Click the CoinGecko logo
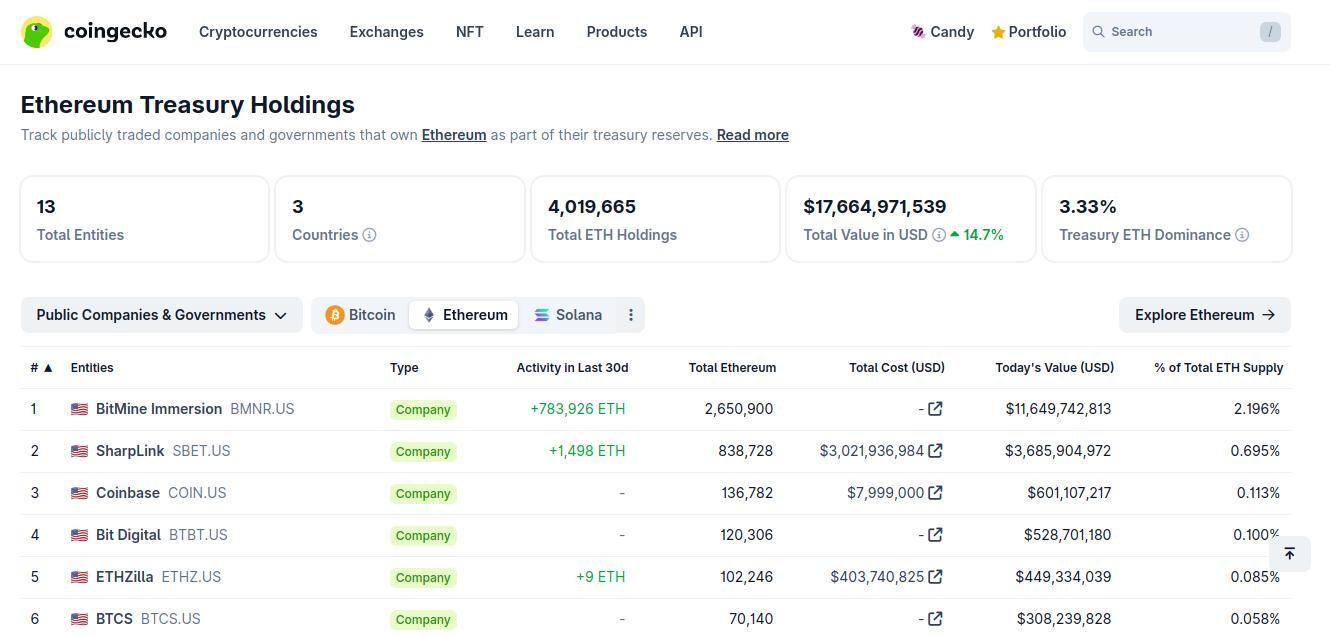This screenshot has height=637, width=1330. pos(94,32)
